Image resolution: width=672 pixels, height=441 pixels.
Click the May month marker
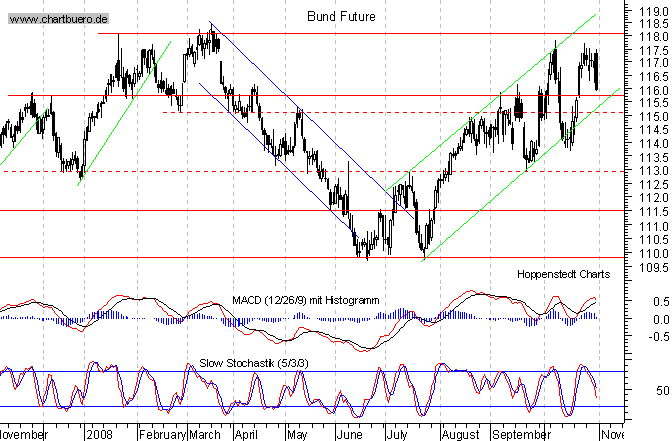[x=297, y=435]
